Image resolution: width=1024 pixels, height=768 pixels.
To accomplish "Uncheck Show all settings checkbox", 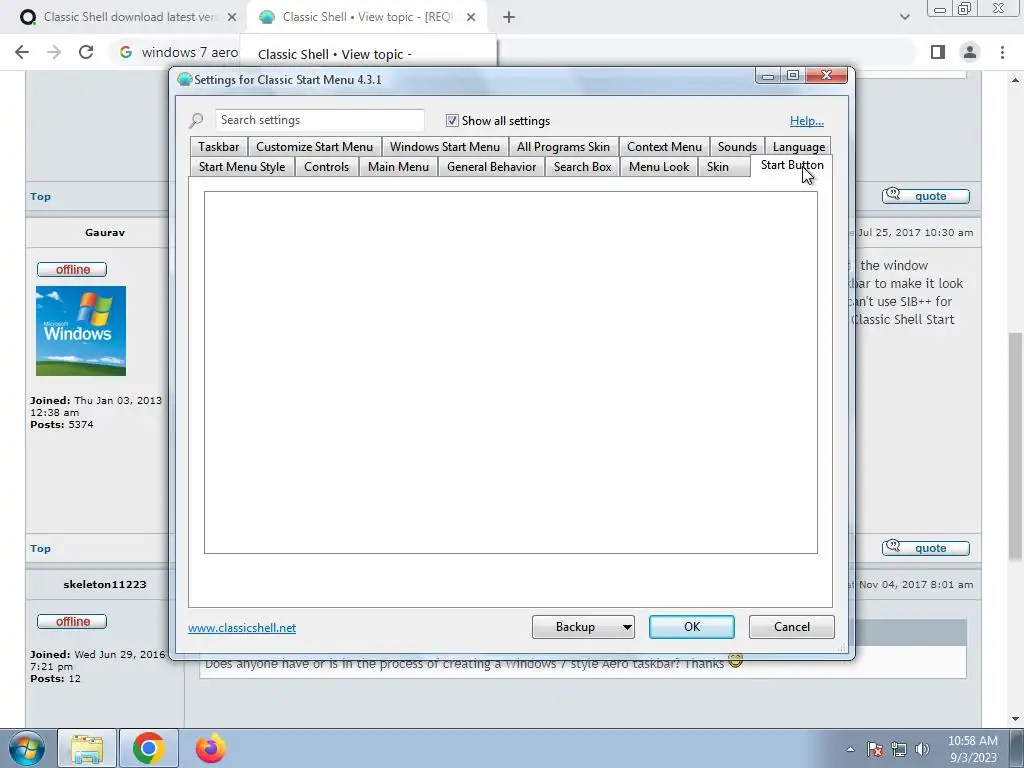I will [452, 120].
